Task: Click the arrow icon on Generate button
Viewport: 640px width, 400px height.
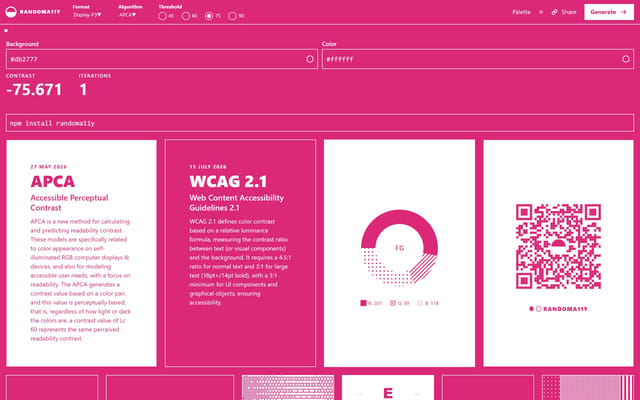Action: pos(623,12)
